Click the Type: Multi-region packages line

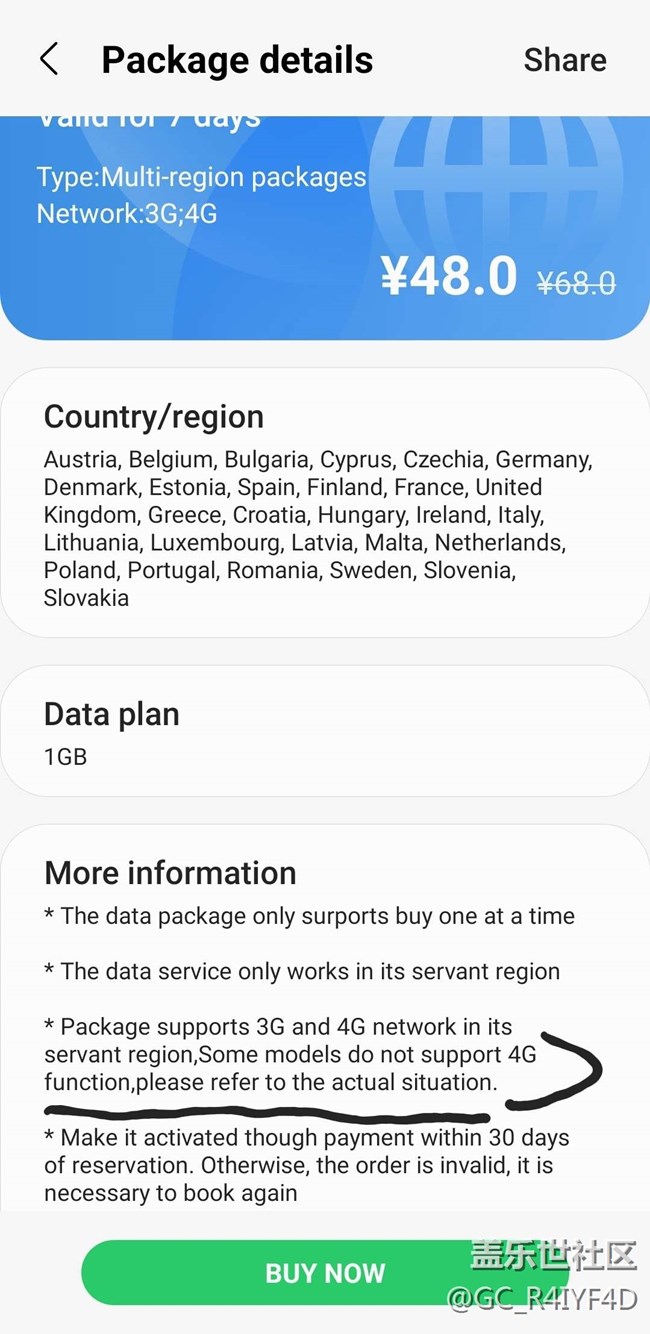tap(201, 178)
